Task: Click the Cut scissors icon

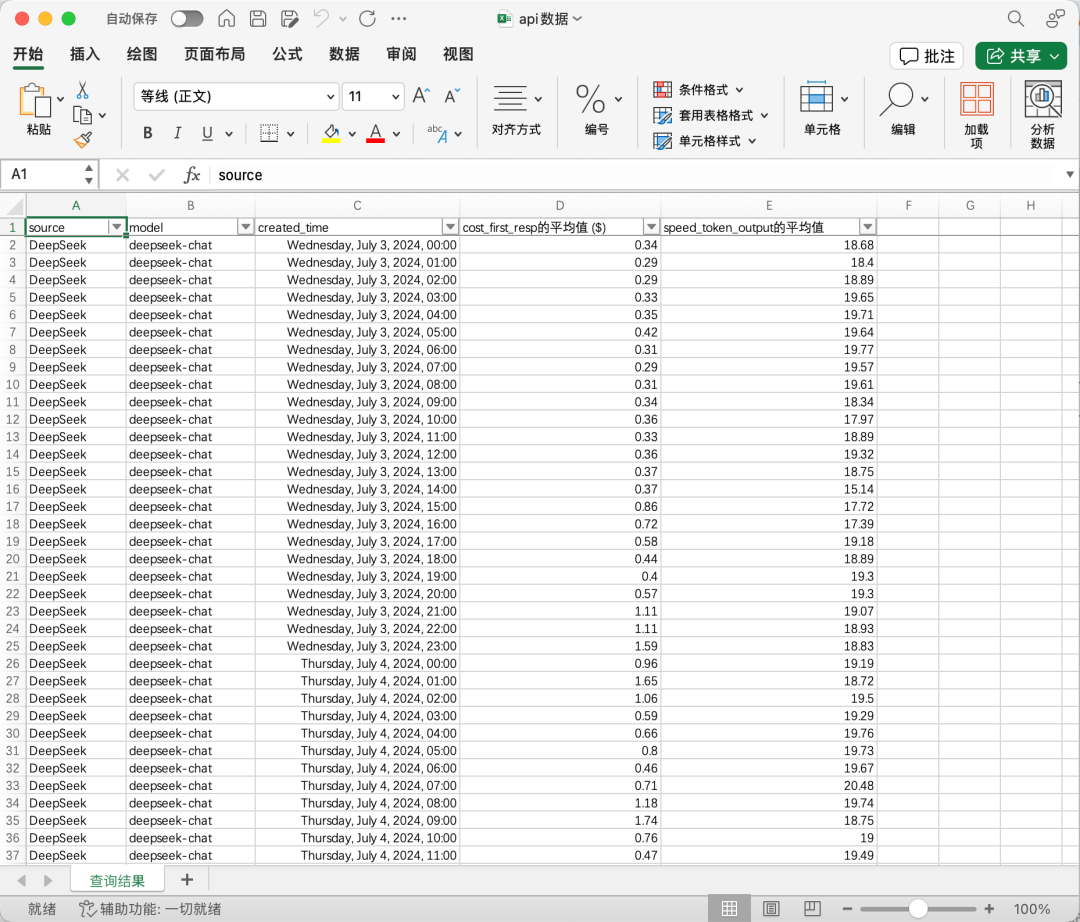Action: tap(83, 90)
